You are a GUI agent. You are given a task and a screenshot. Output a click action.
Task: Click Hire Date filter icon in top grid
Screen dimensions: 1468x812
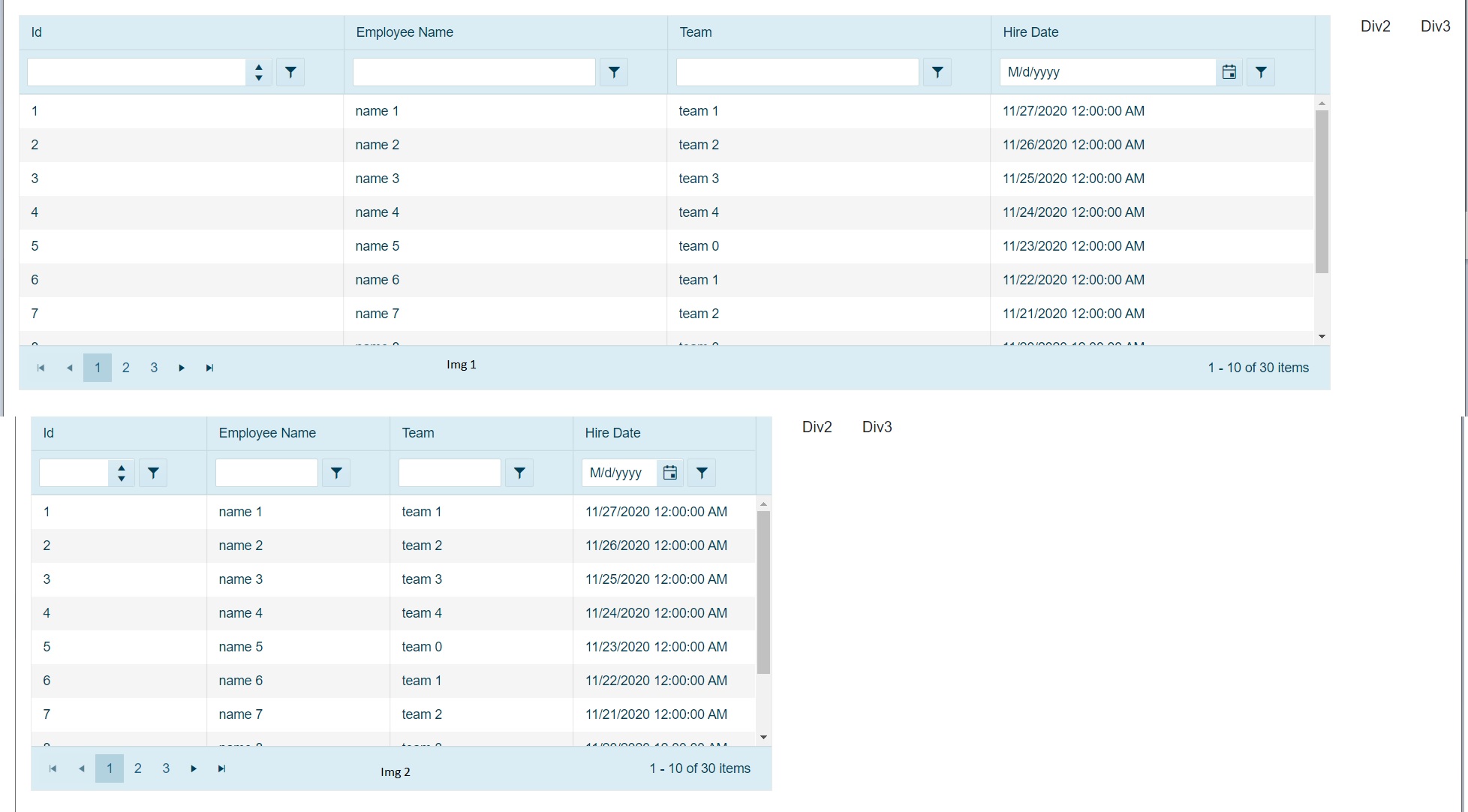click(1261, 72)
